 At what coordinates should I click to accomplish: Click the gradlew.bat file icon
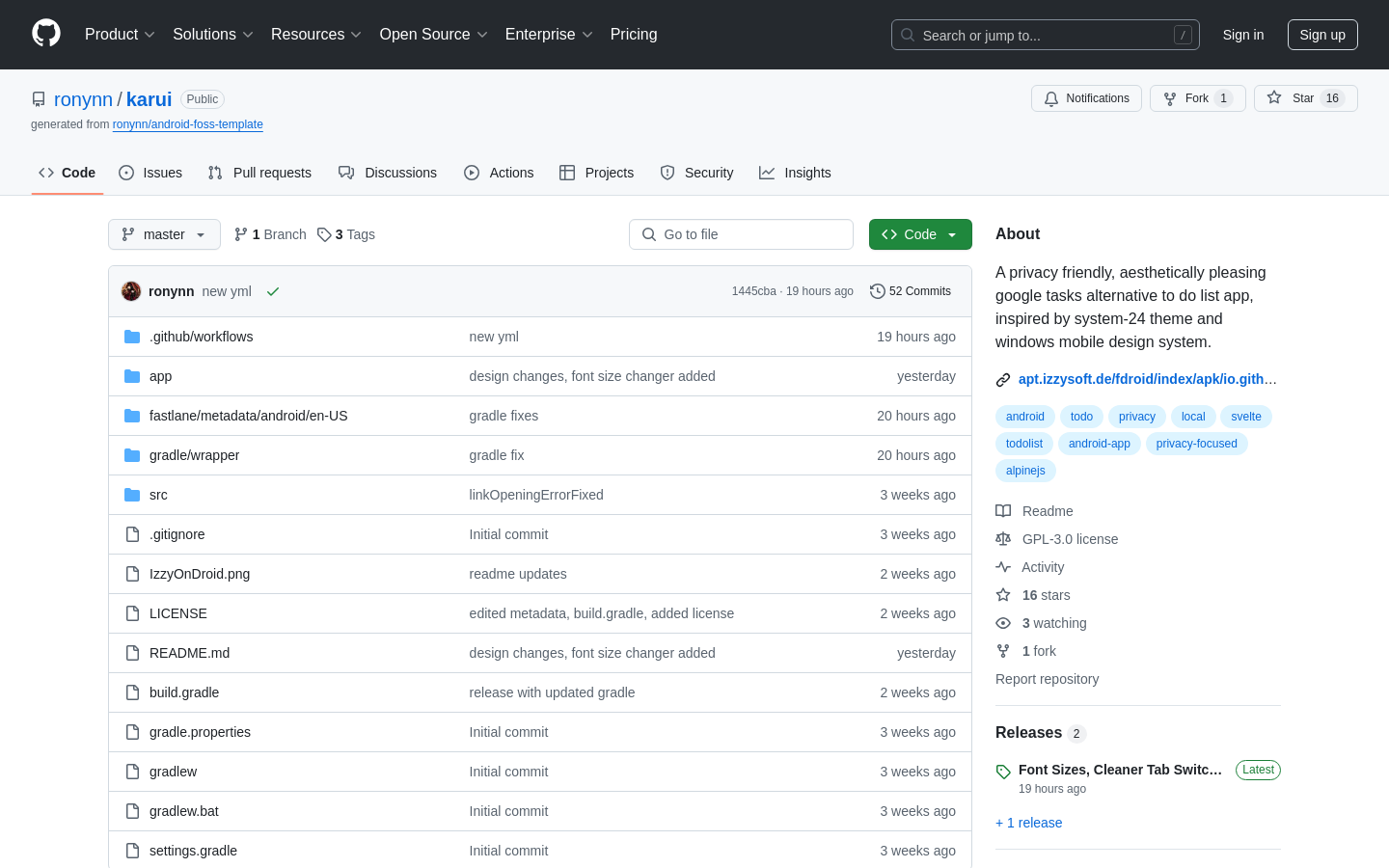point(132,811)
